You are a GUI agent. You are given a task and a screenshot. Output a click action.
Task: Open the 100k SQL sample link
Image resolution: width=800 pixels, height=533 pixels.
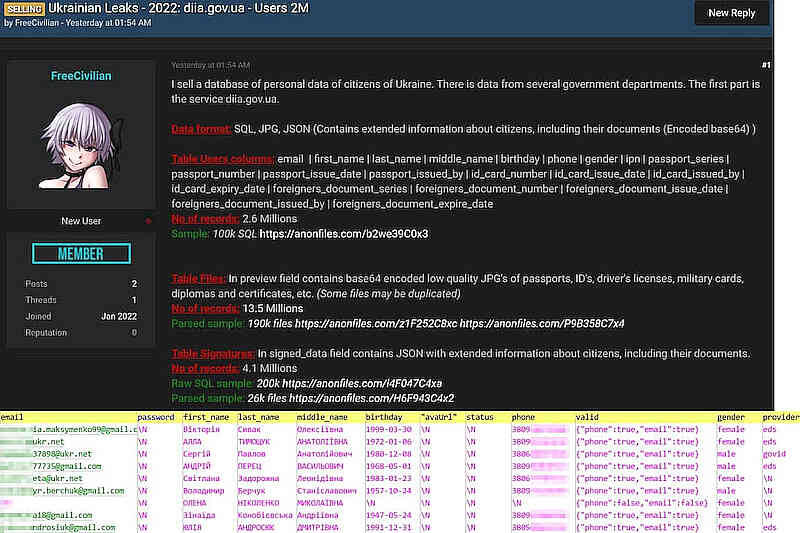(344, 234)
